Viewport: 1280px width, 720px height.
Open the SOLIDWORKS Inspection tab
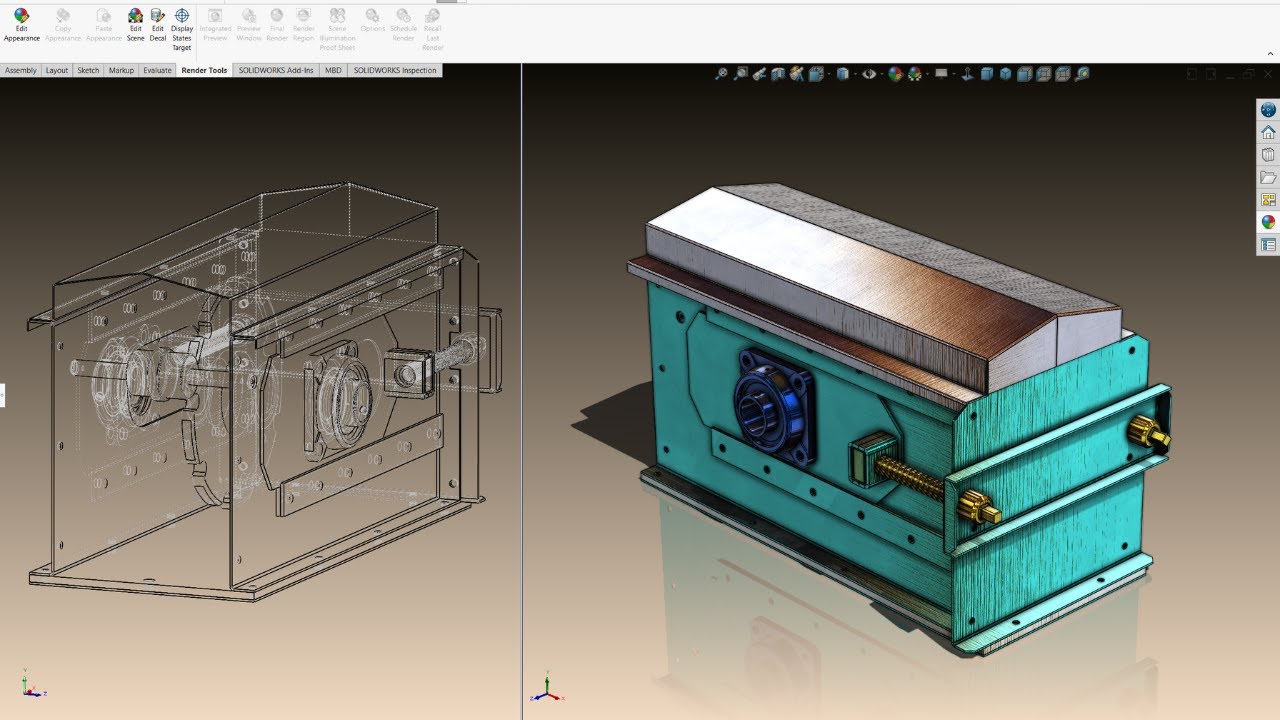pos(395,71)
